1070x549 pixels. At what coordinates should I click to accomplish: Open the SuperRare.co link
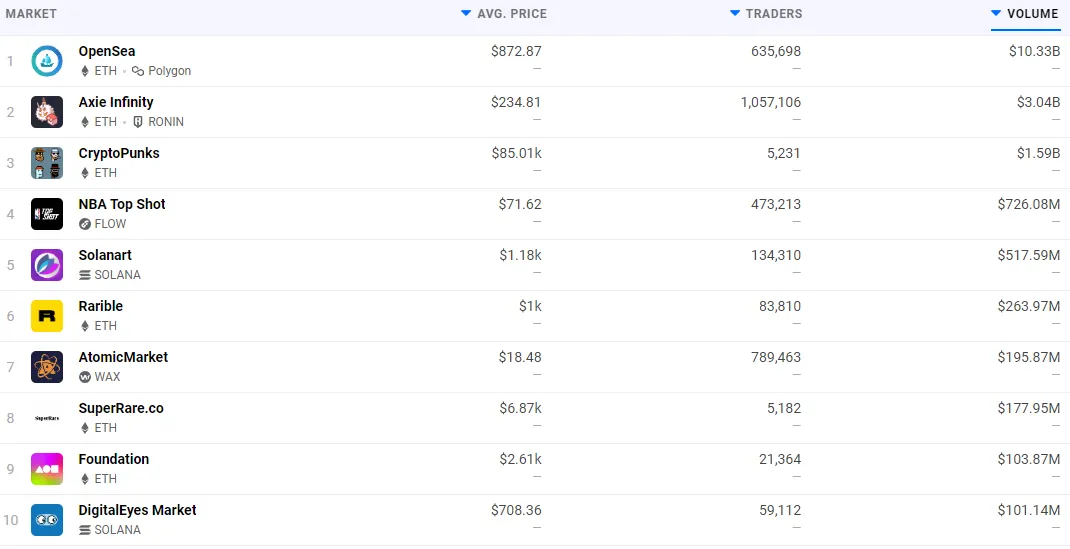pyautogui.click(x=121, y=409)
